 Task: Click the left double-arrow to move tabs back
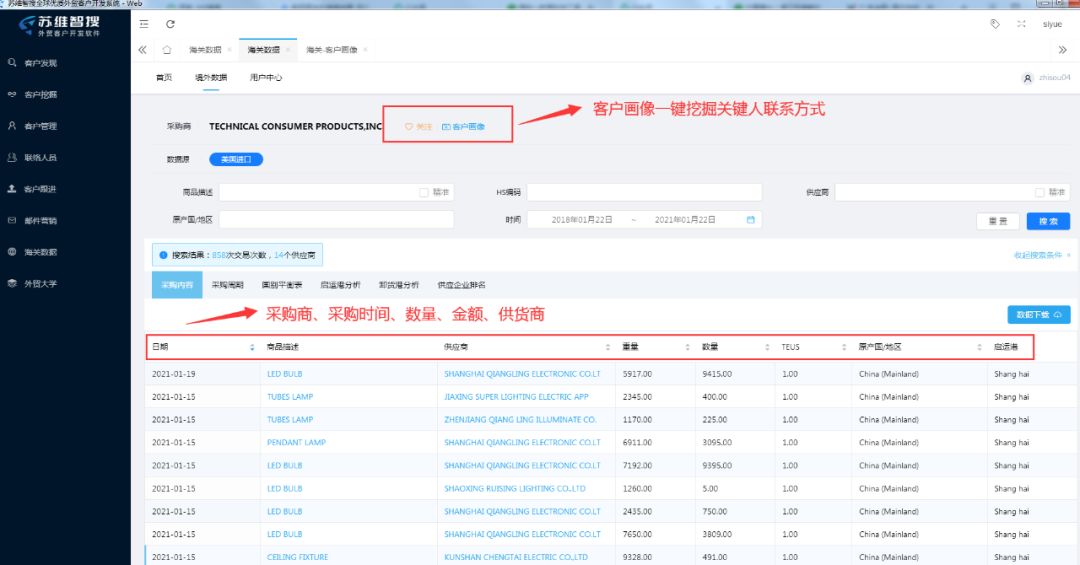(x=143, y=50)
